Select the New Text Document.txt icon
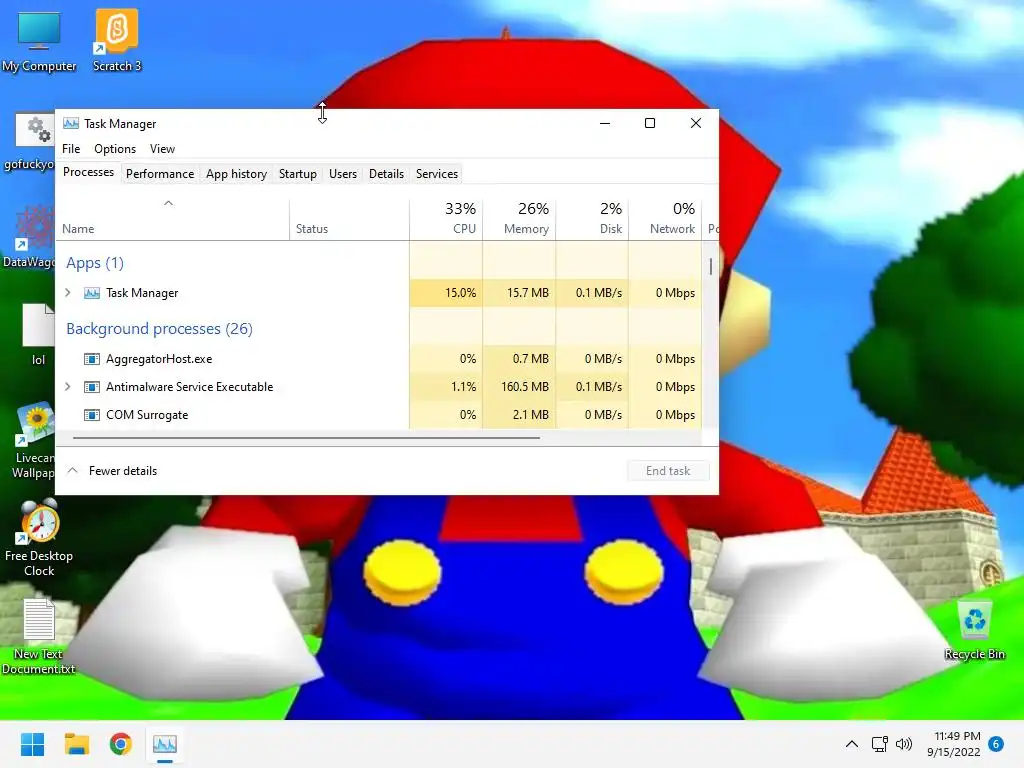 (39, 619)
